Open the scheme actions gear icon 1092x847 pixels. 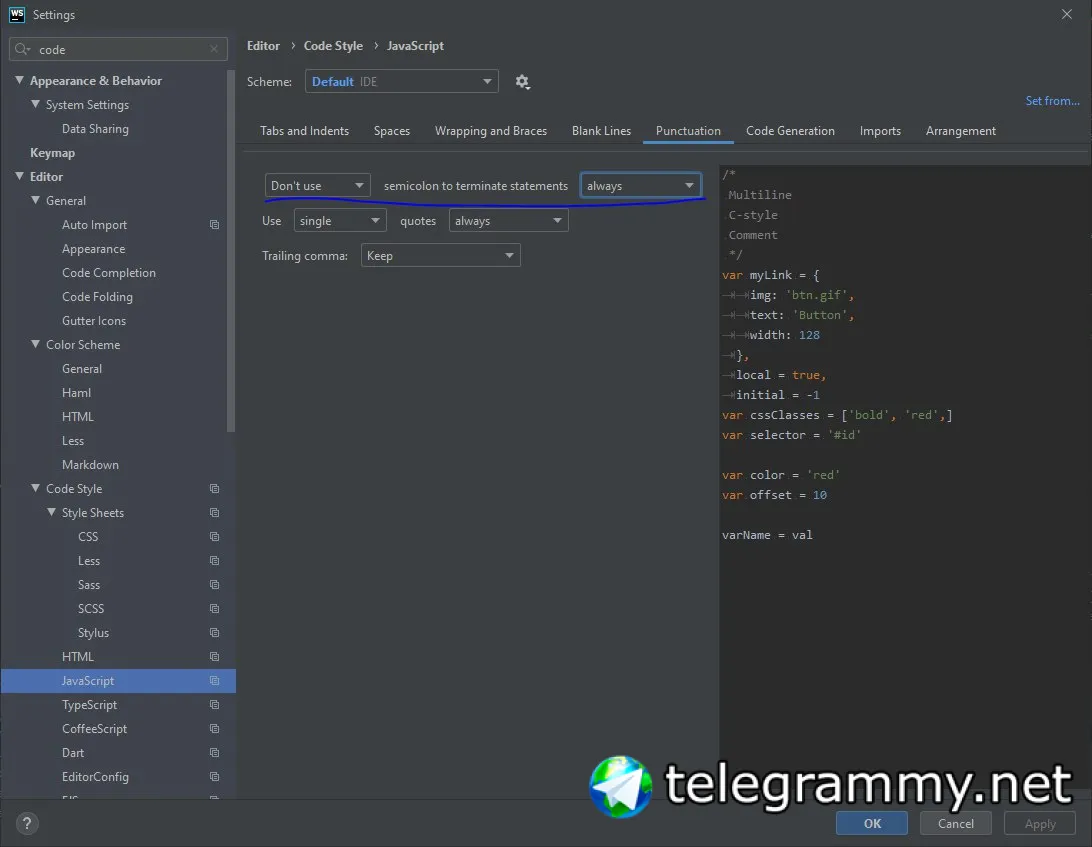click(x=522, y=82)
